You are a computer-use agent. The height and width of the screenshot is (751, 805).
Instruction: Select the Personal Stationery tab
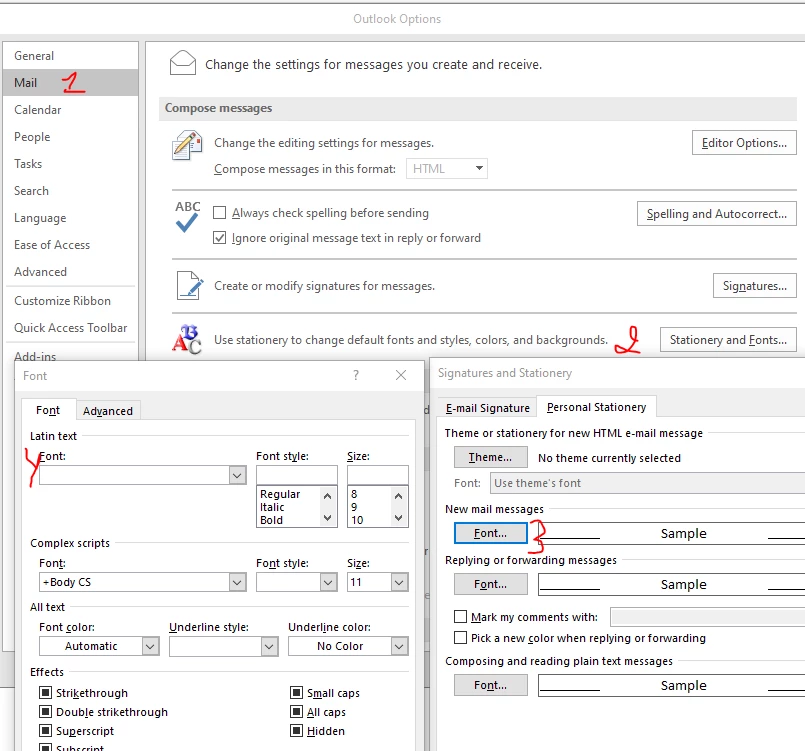pos(596,407)
